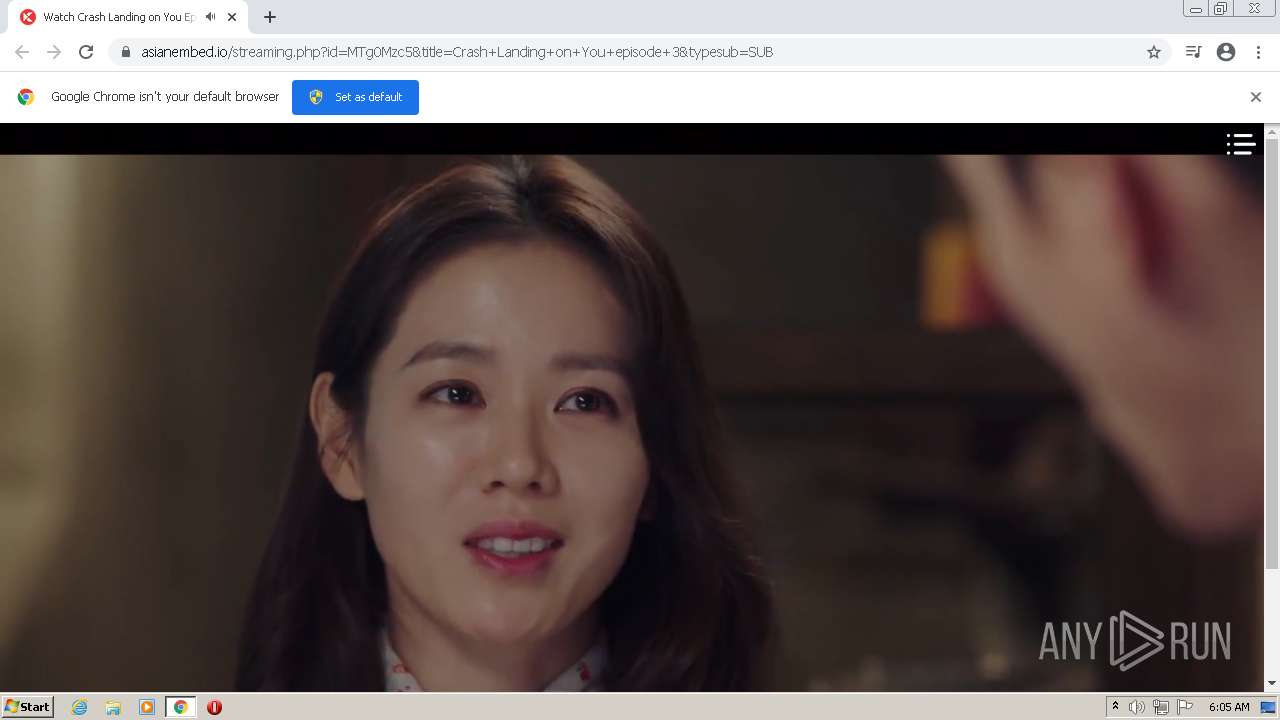
Task: Open the media control button
Action: coord(1193,52)
